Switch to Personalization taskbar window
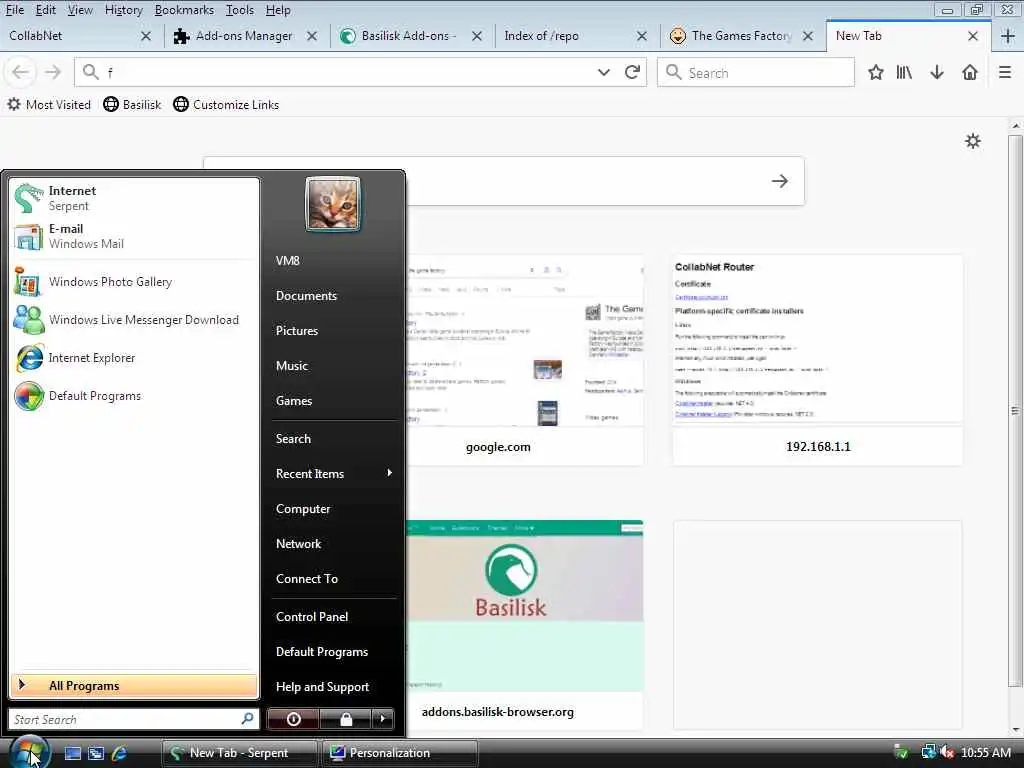 click(x=400, y=753)
